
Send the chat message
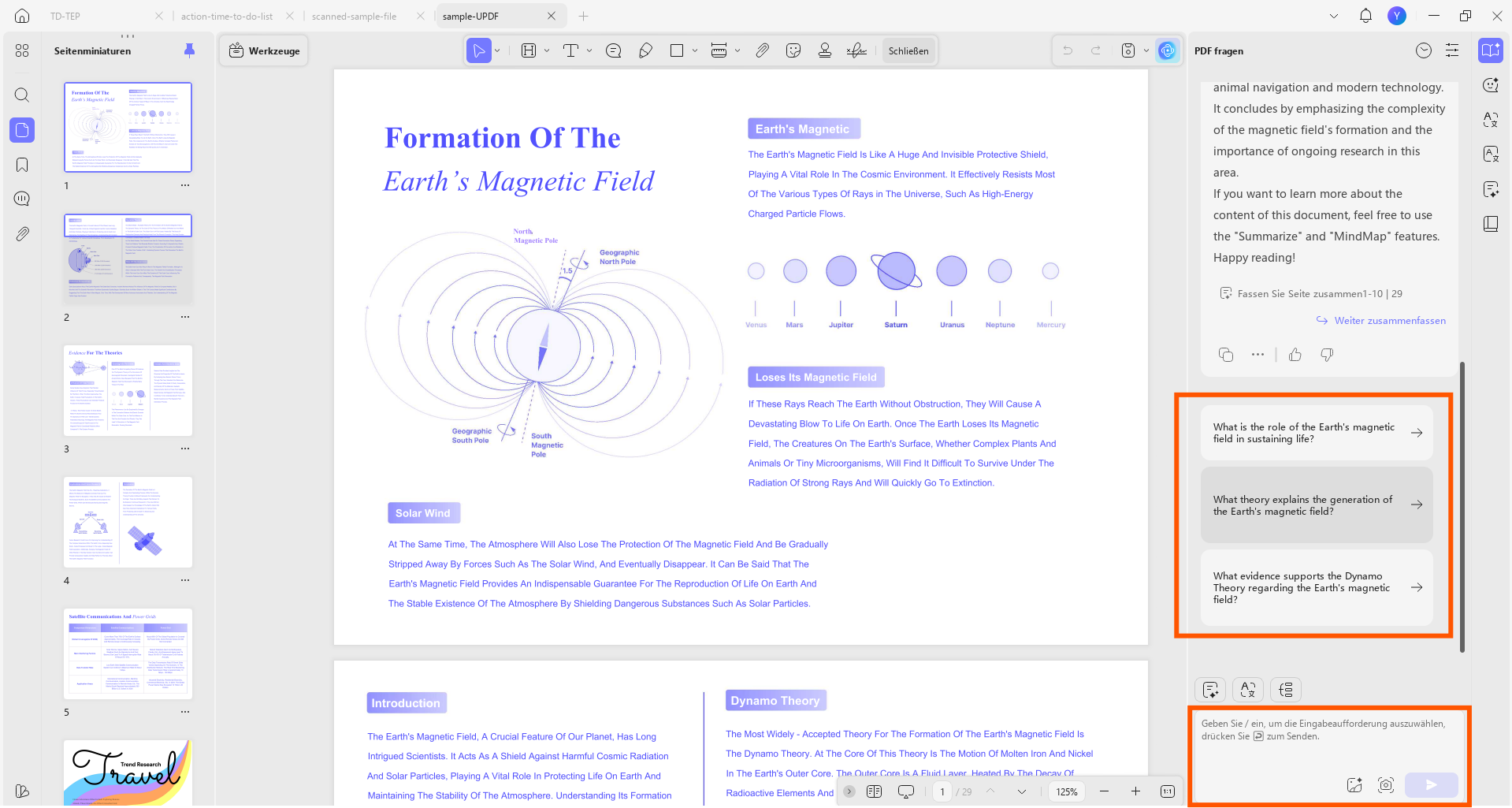pyautogui.click(x=1432, y=785)
